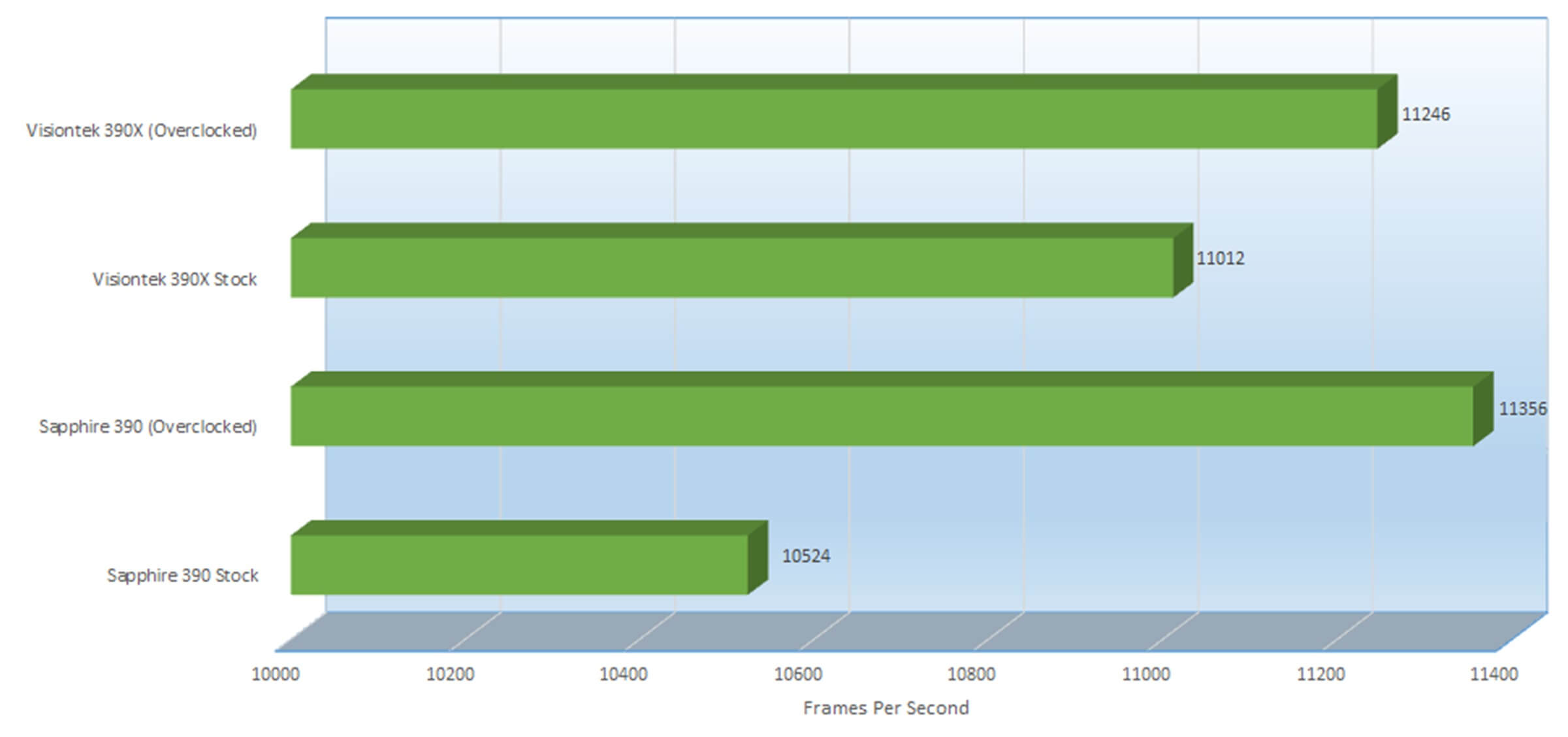Screen dimensions: 1568x737
Task: Select the Sapphire 390 Stock bar
Action: [519, 565]
